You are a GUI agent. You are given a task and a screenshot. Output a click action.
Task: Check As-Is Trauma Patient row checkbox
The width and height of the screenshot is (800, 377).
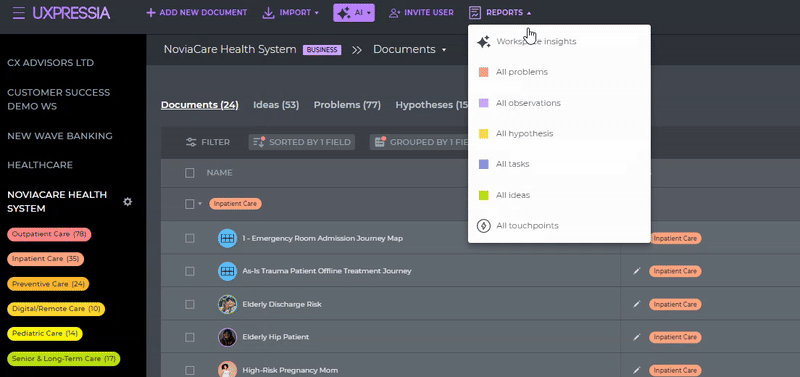point(190,271)
